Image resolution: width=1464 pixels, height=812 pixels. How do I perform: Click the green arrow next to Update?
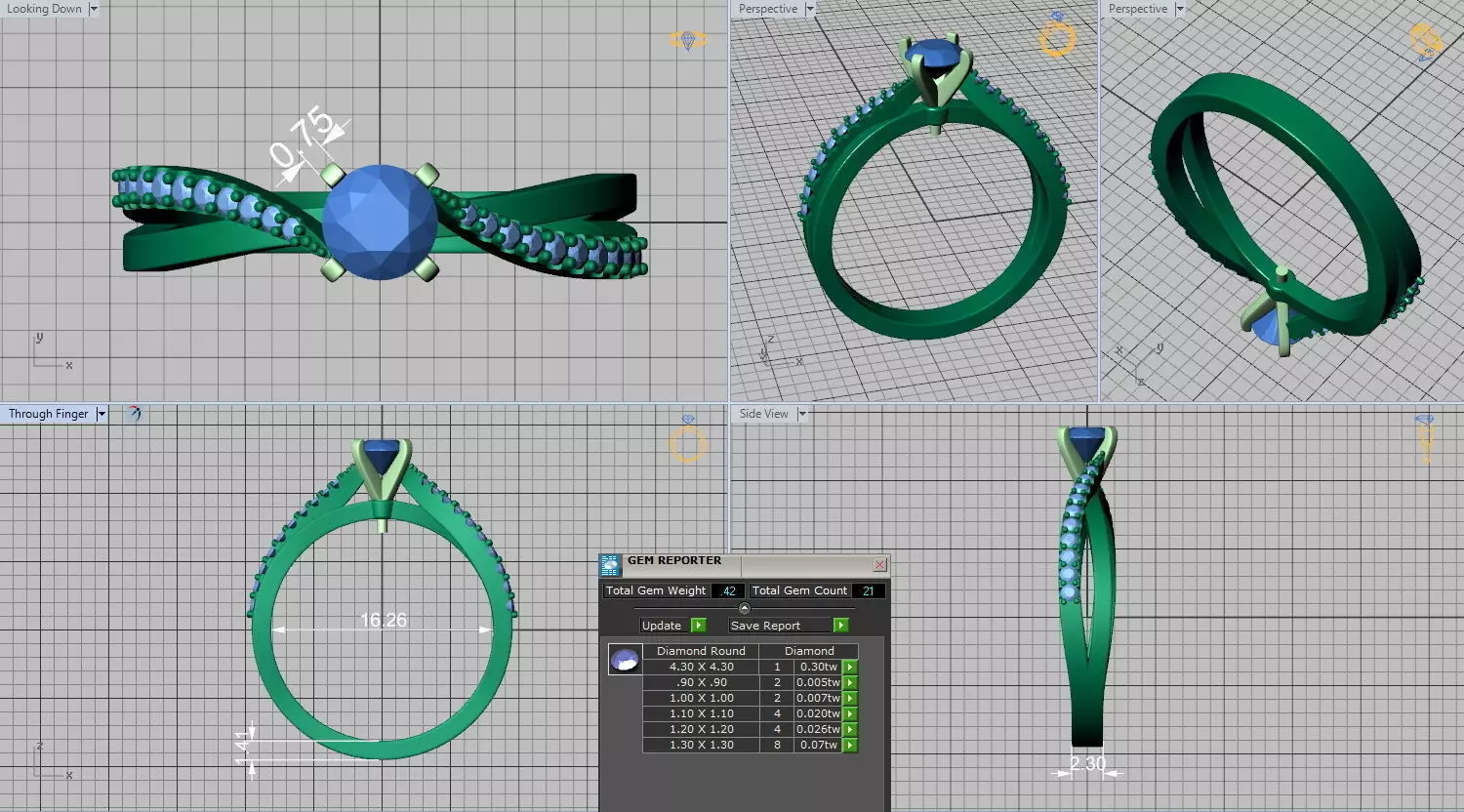click(x=698, y=626)
